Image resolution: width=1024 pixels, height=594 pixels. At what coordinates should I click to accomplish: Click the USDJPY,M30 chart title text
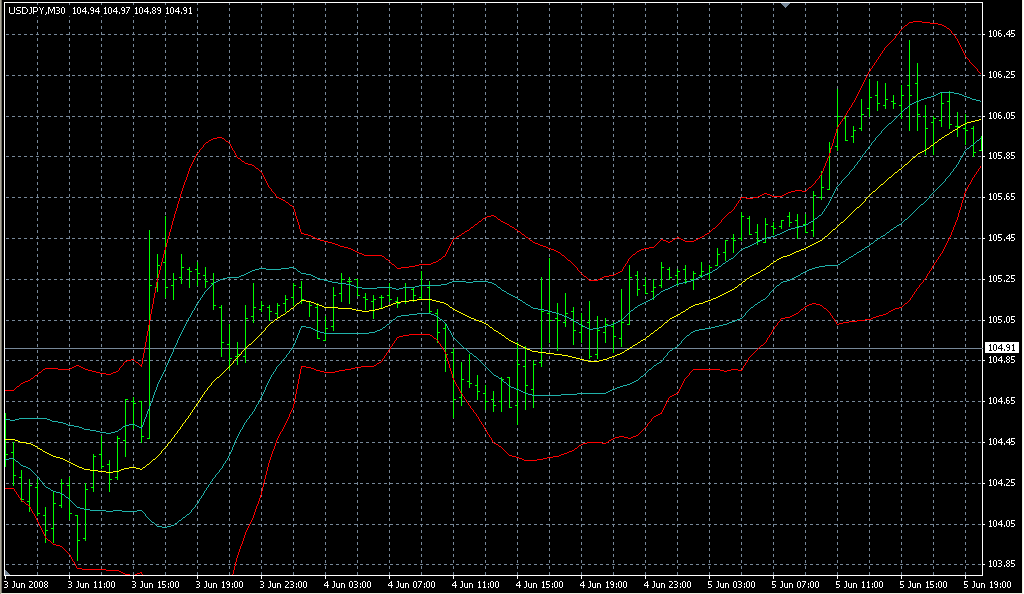(x=35, y=10)
